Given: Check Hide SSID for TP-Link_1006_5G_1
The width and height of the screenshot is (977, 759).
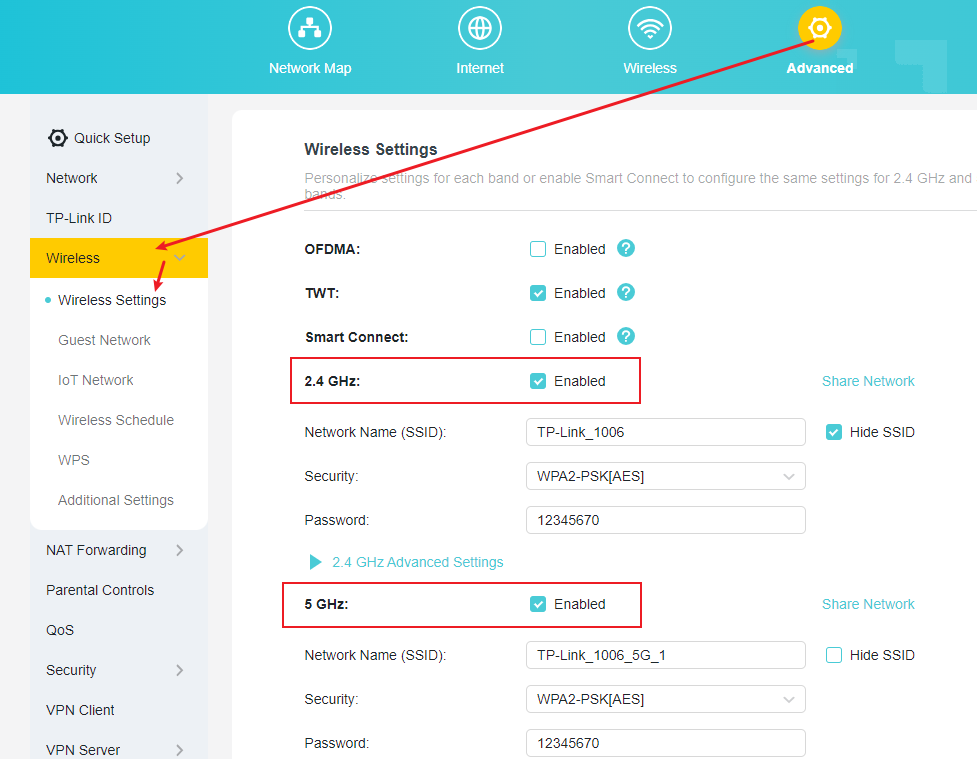Looking at the screenshot, I should point(834,655).
